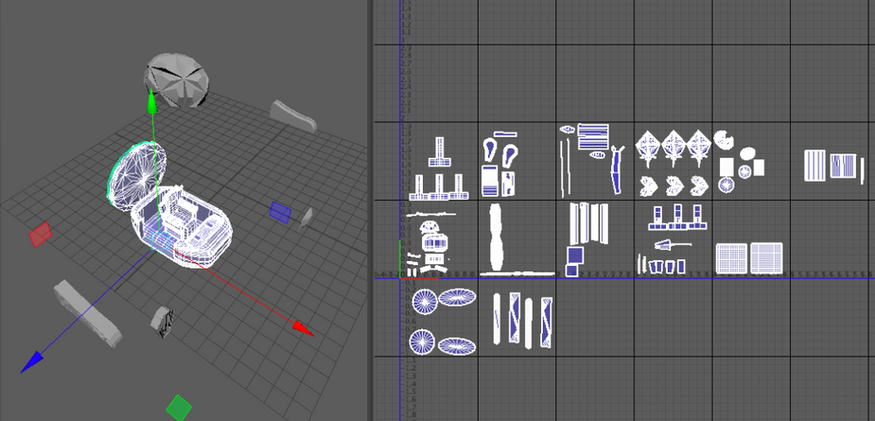
Task: Click the wireframe circular lid of the selected model
Action: [x=137, y=175]
